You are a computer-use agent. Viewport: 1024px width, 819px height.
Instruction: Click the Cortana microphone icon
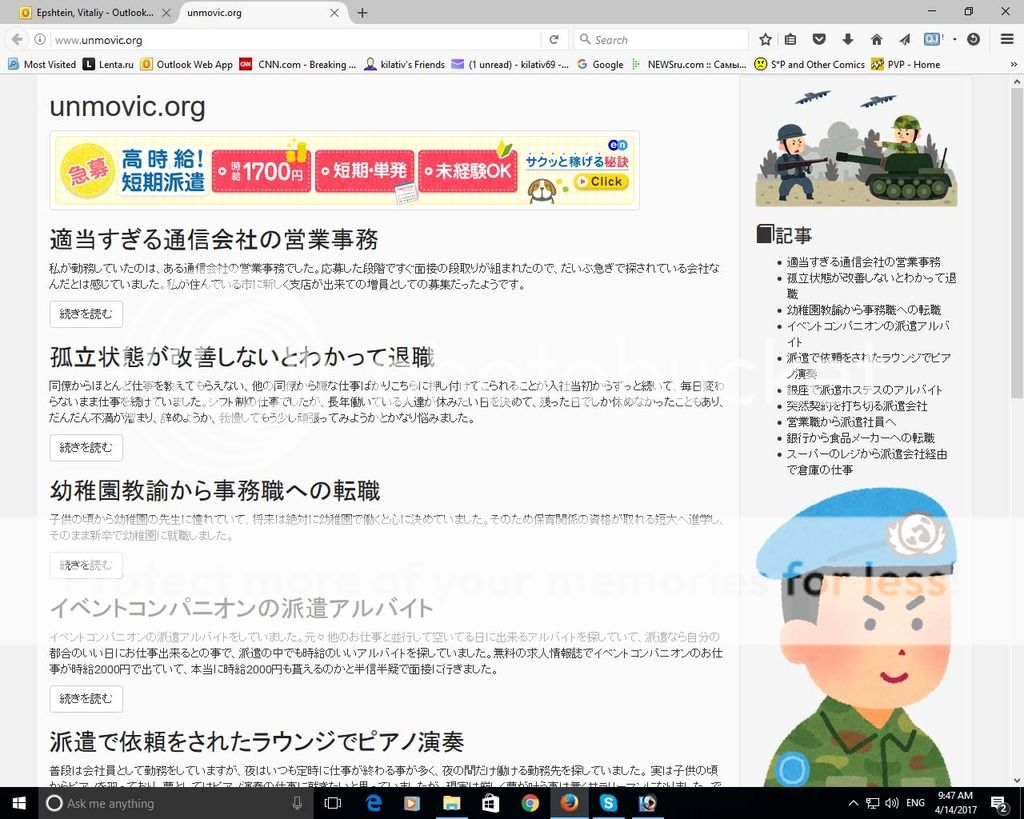coord(297,803)
